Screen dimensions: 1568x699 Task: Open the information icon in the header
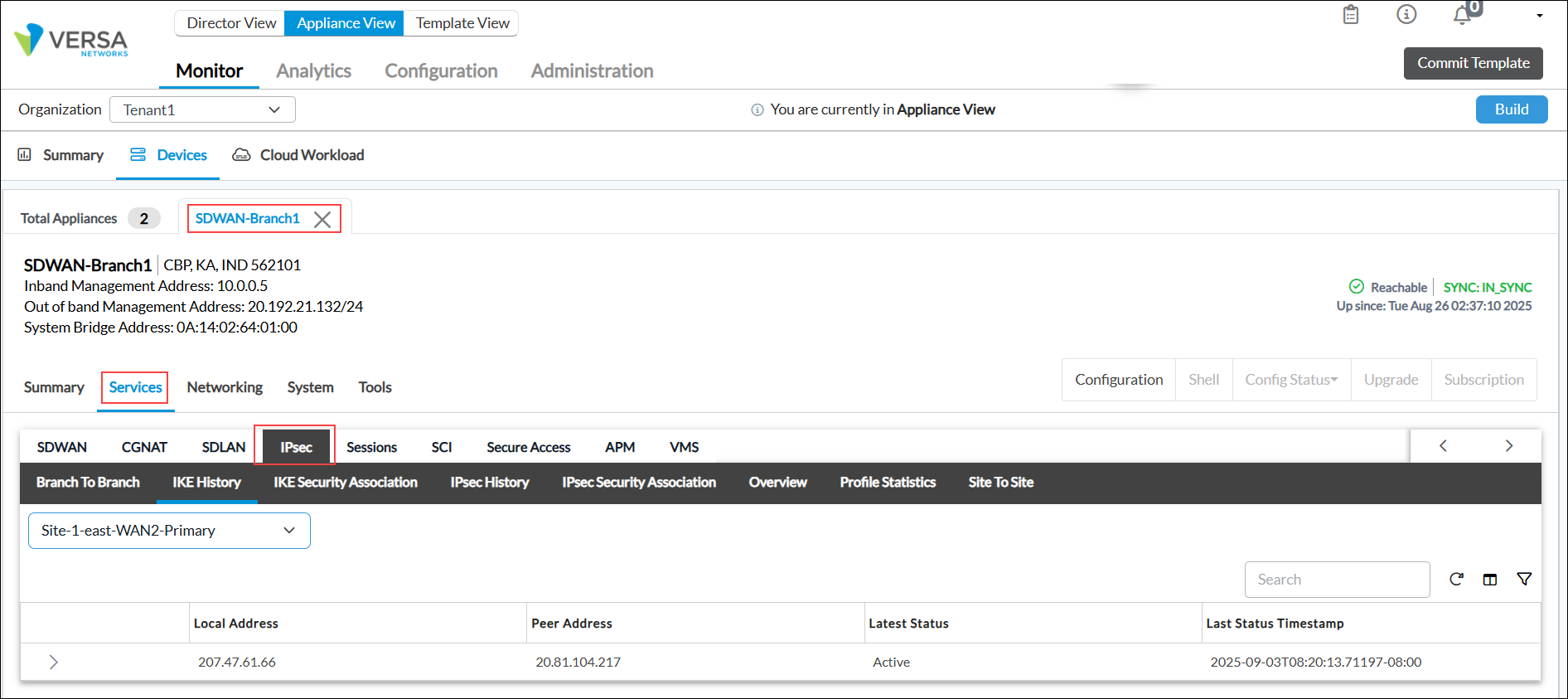[x=1406, y=14]
